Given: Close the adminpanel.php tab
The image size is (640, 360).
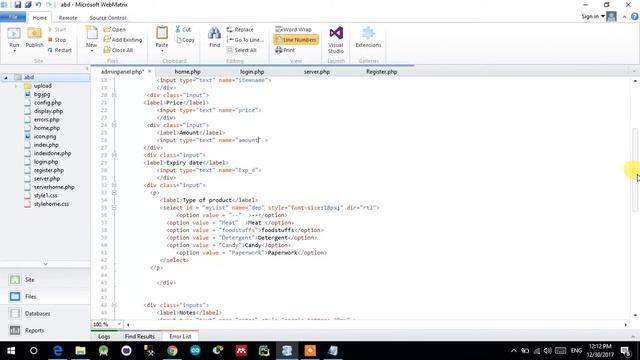Looking at the screenshot, I should pyautogui.click(x=149, y=71).
